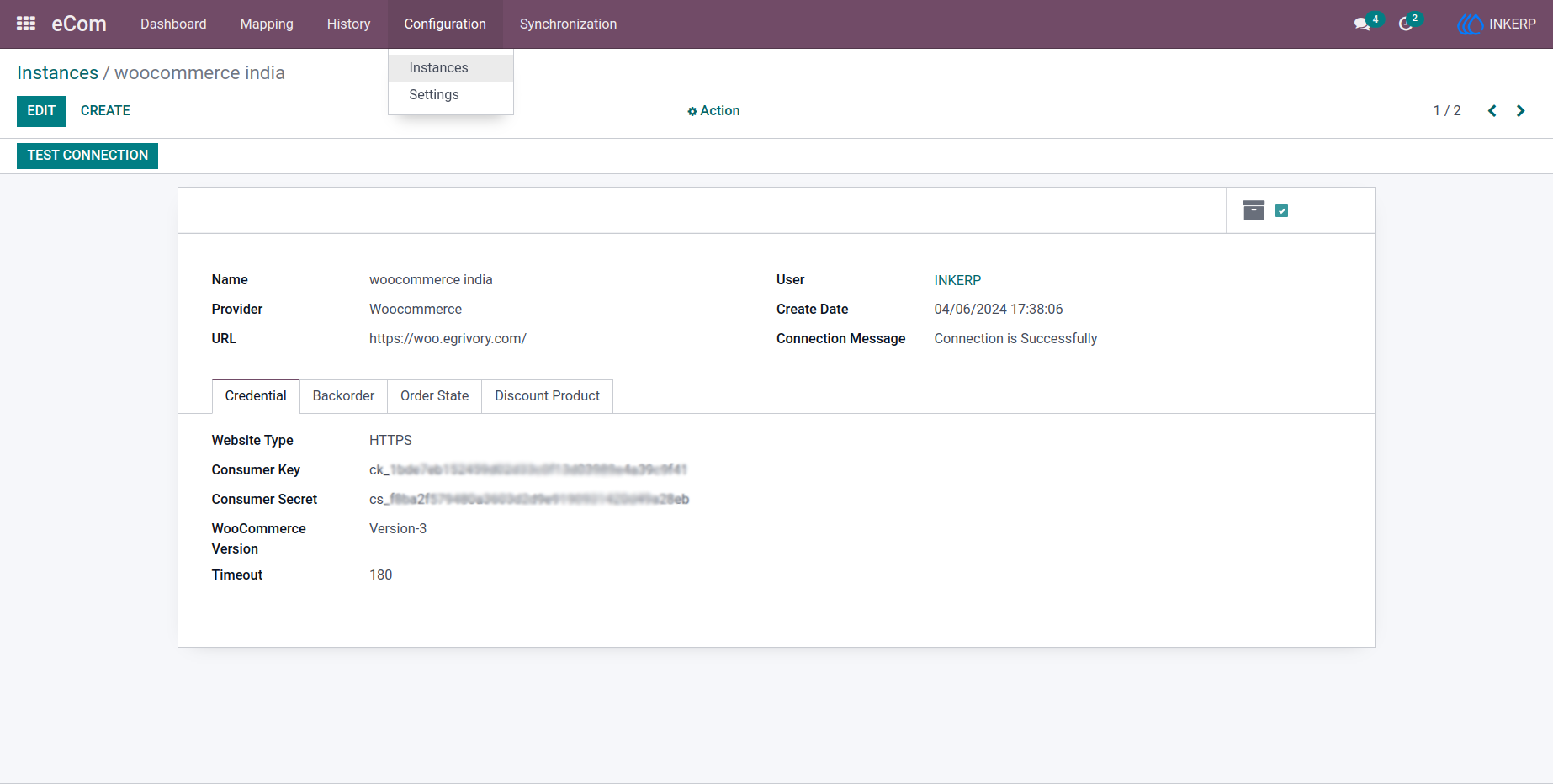Open the apps grid menu icon
The image size is (1553, 784).
pyautogui.click(x=26, y=24)
